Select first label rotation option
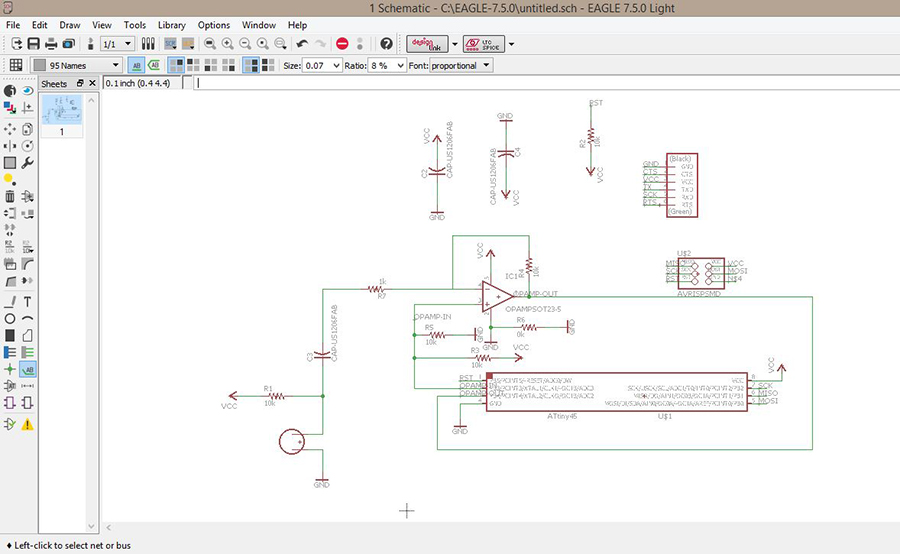This screenshot has width=900, height=554. [176, 65]
